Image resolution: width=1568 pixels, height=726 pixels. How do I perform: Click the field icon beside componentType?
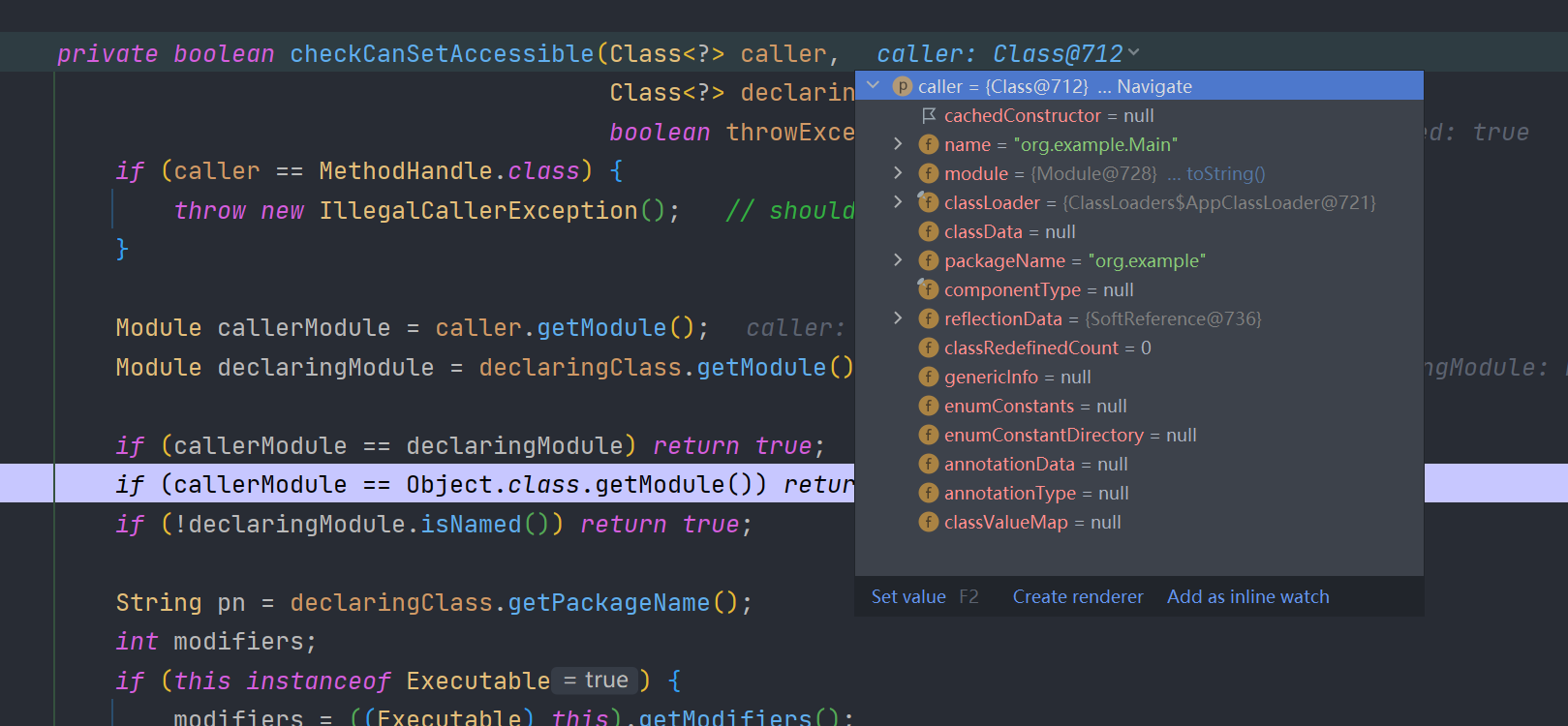coord(929,289)
